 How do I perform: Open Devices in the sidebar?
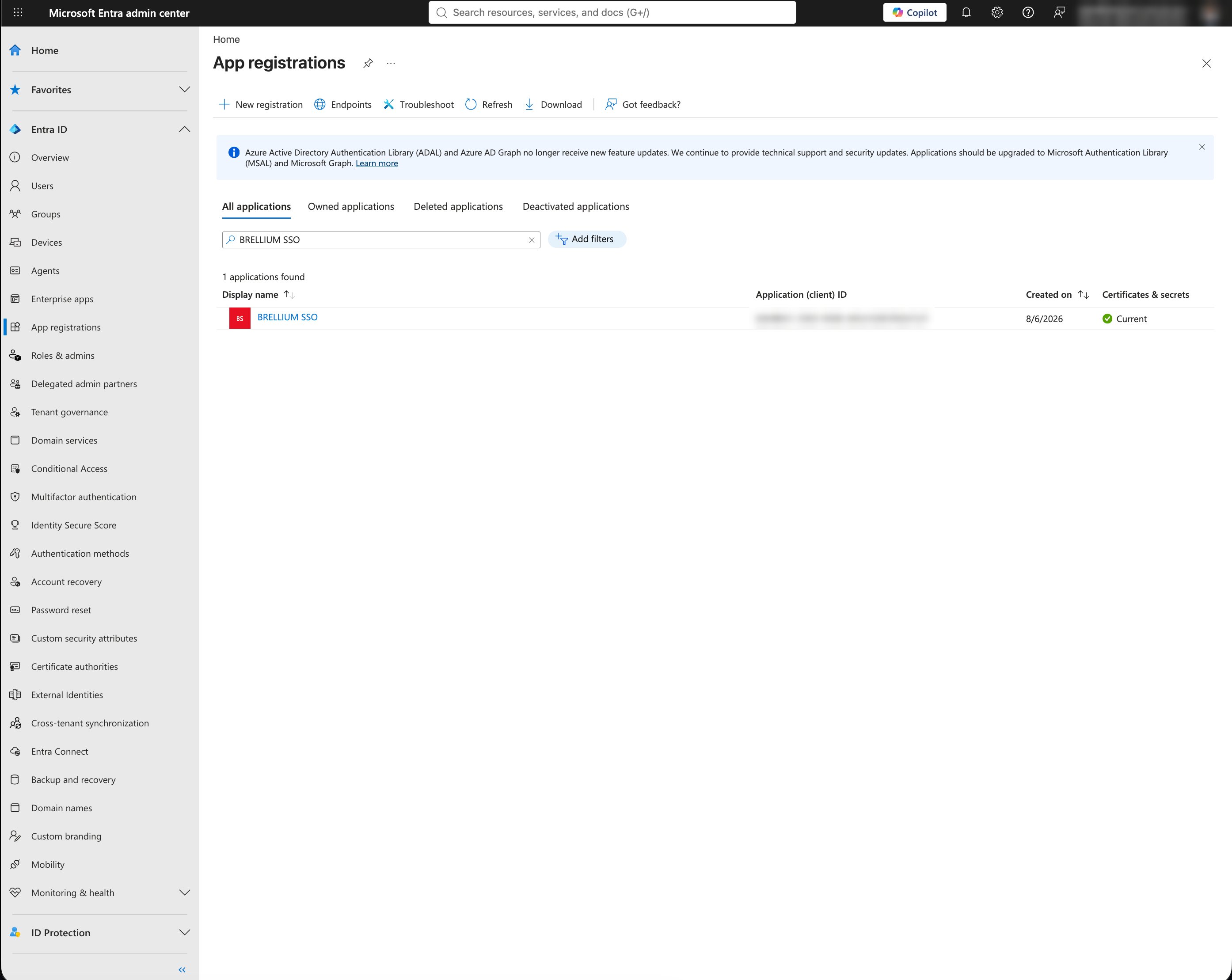coord(46,242)
